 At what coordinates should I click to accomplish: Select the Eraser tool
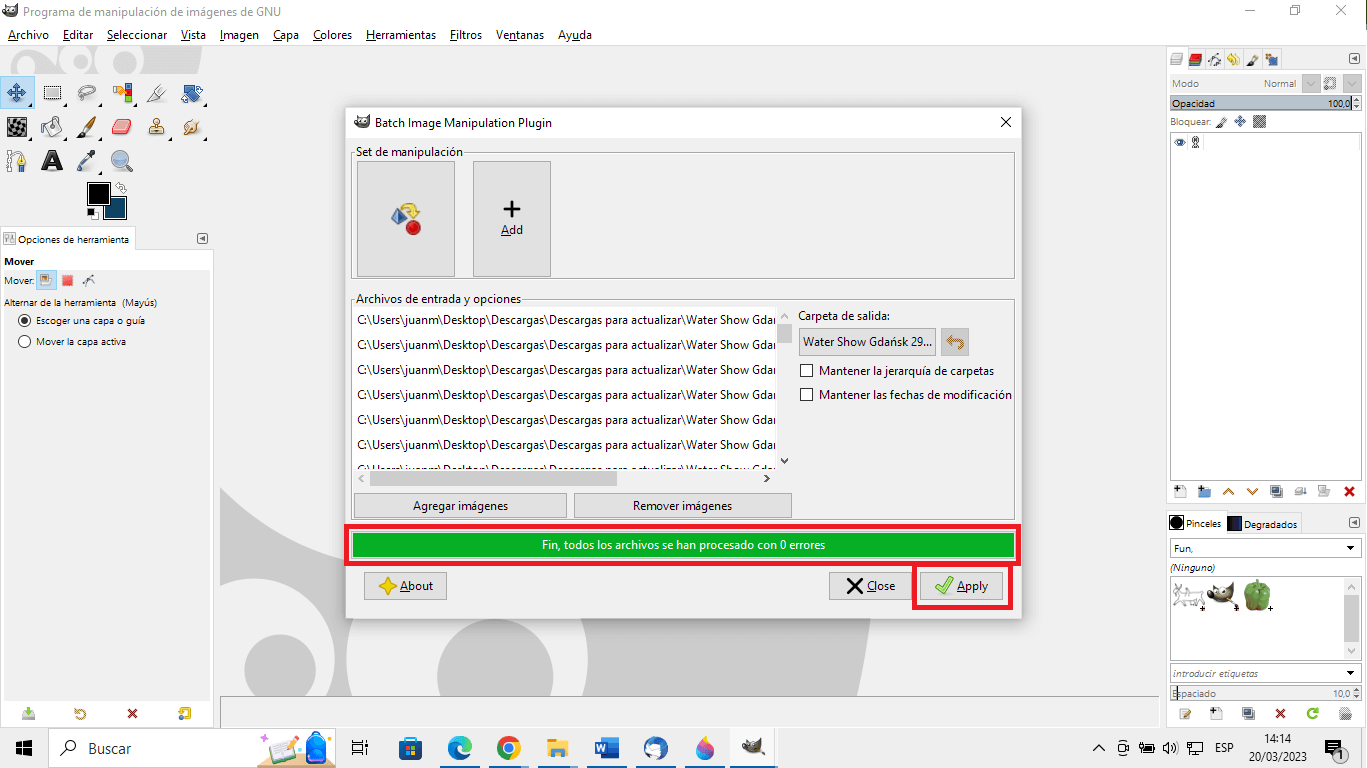coord(122,127)
